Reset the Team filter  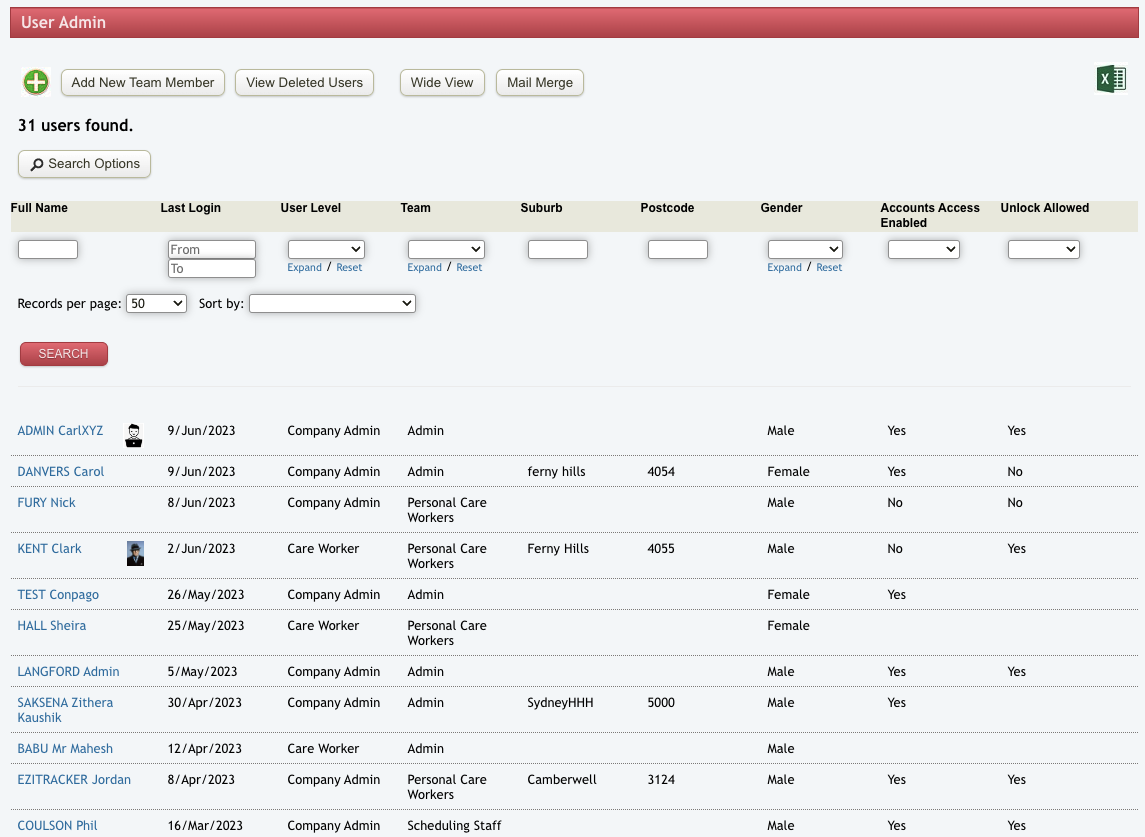[469, 268]
